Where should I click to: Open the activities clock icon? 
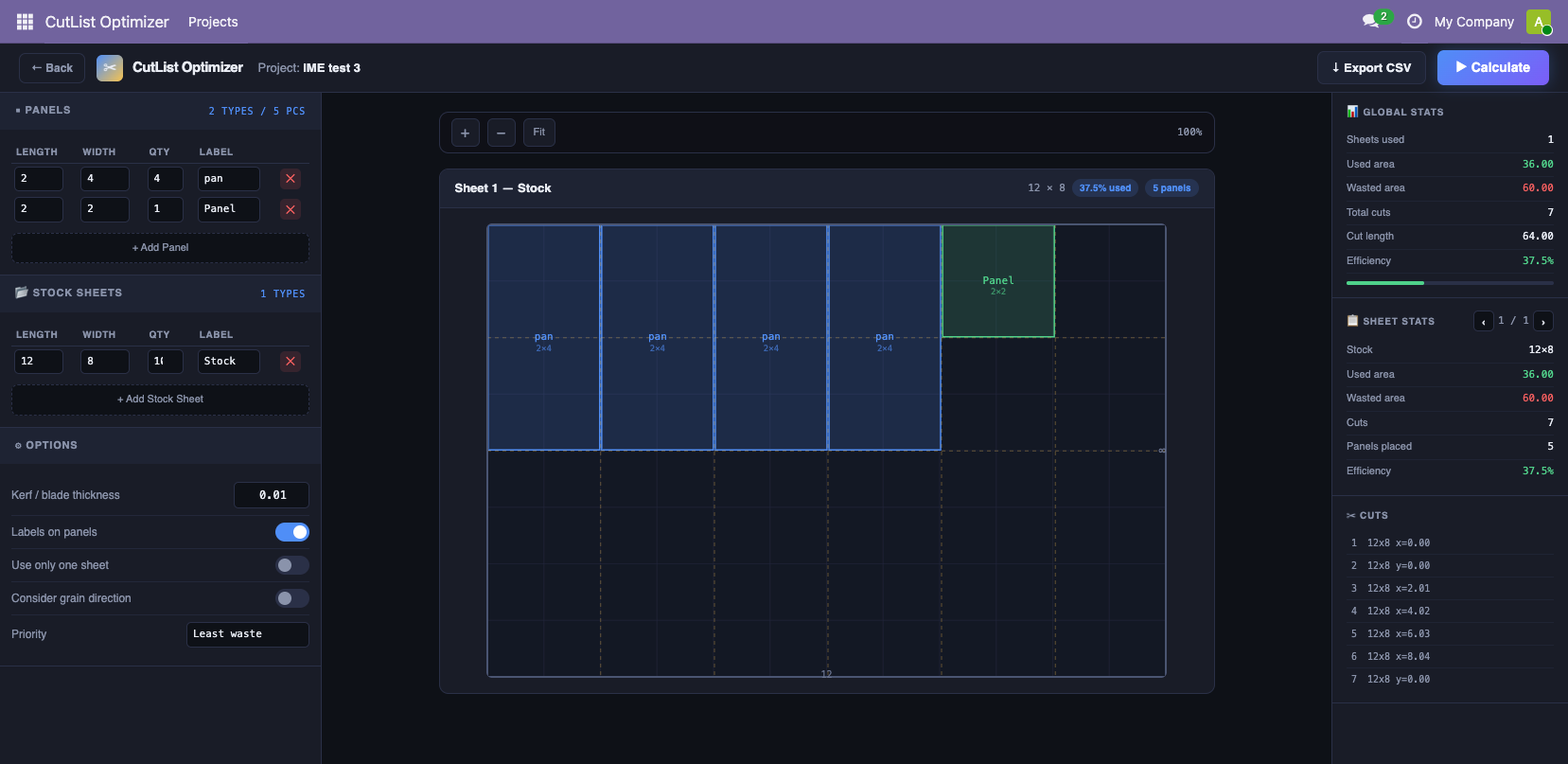1415,21
